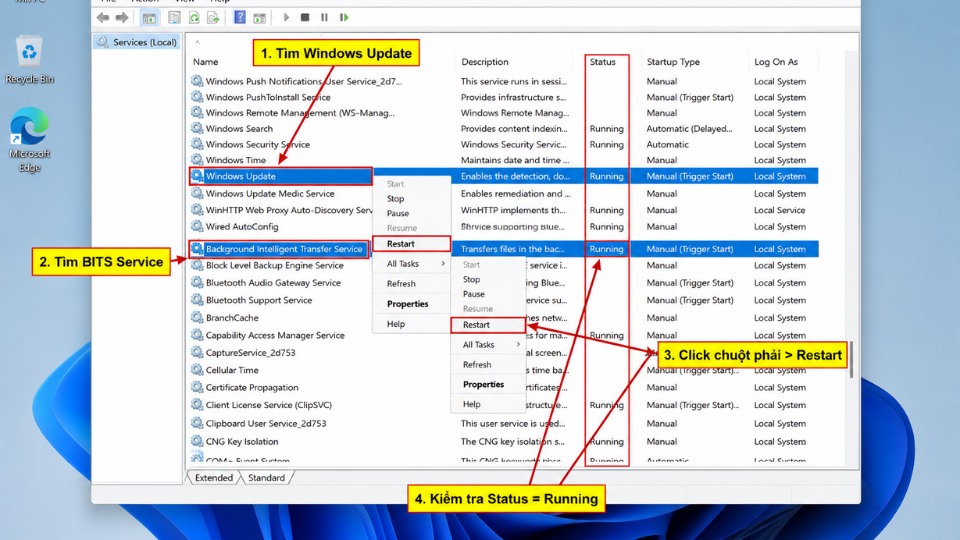
Task: Click the gear icon beside CaptureService_2d753
Action: [197, 352]
